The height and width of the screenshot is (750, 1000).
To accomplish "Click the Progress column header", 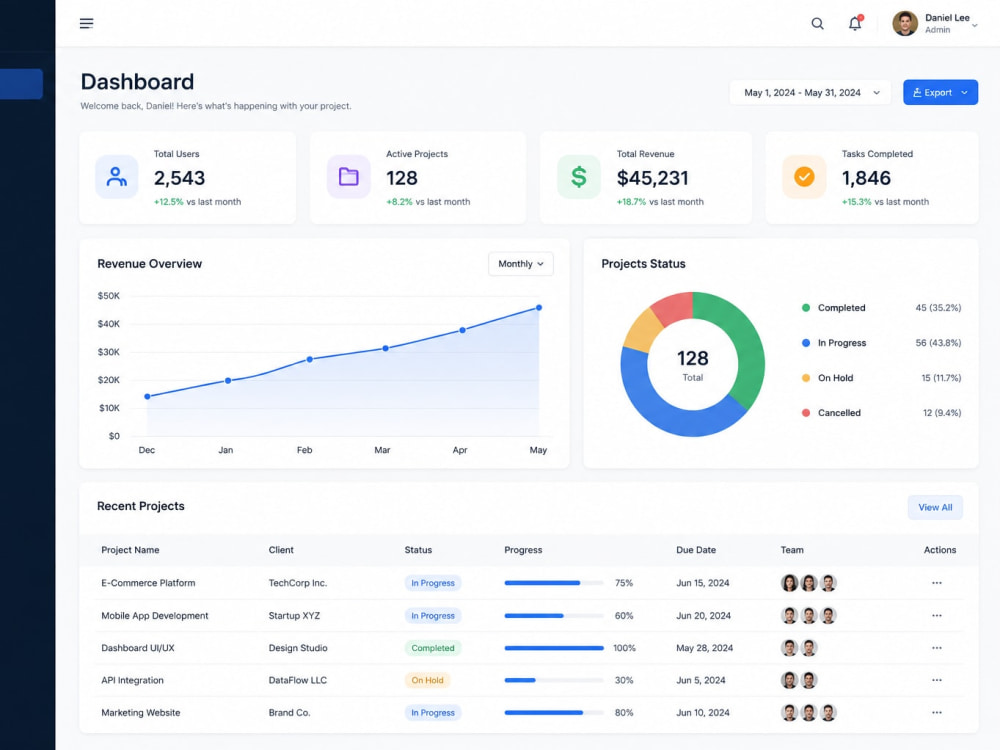I will click(523, 550).
